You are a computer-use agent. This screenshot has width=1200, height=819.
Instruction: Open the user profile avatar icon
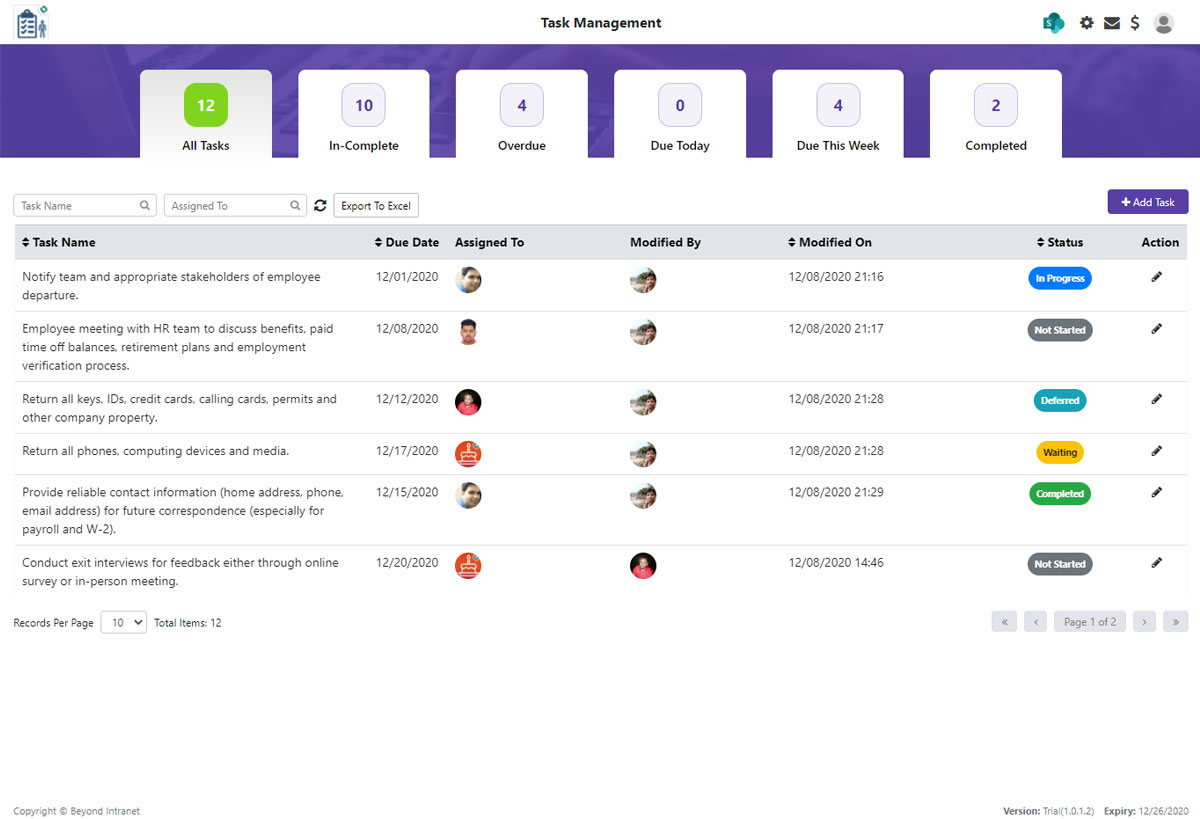pyautogui.click(x=1163, y=22)
